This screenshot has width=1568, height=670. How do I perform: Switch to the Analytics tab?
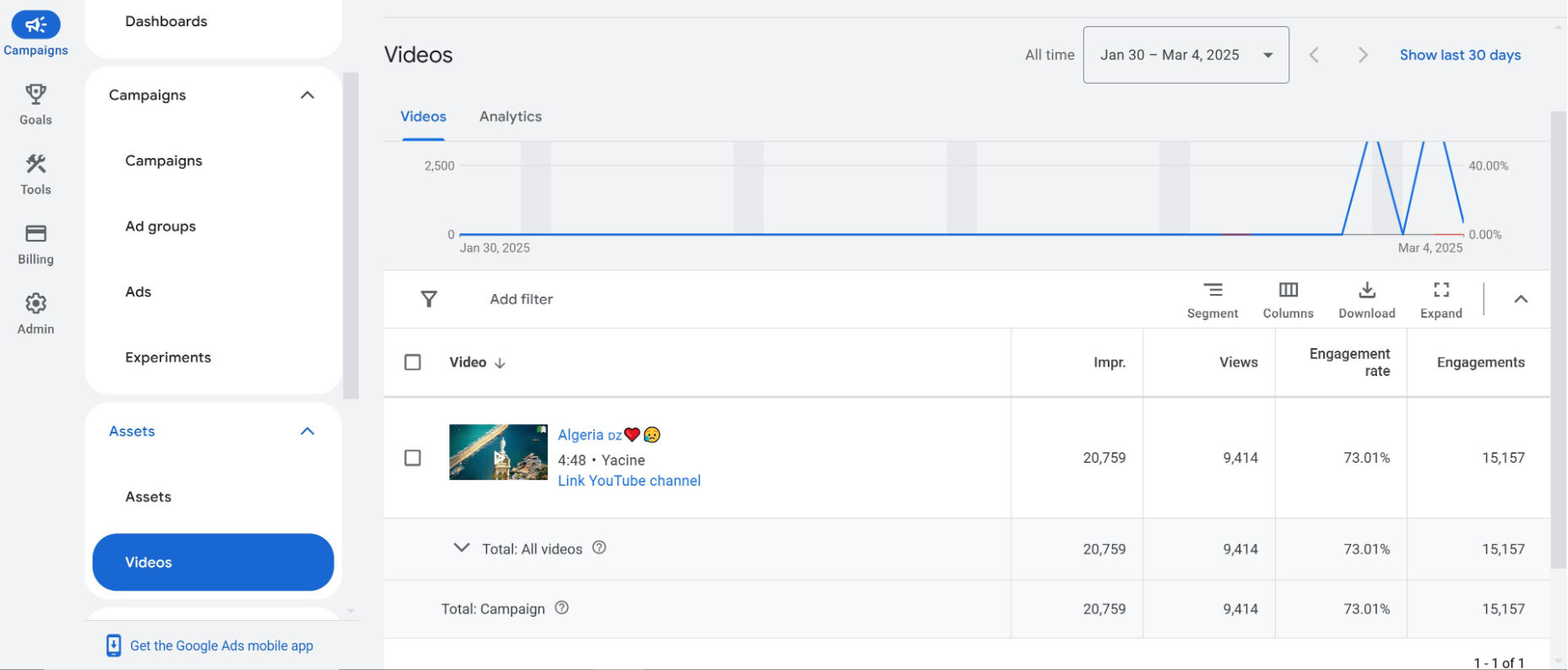[x=510, y=117]
